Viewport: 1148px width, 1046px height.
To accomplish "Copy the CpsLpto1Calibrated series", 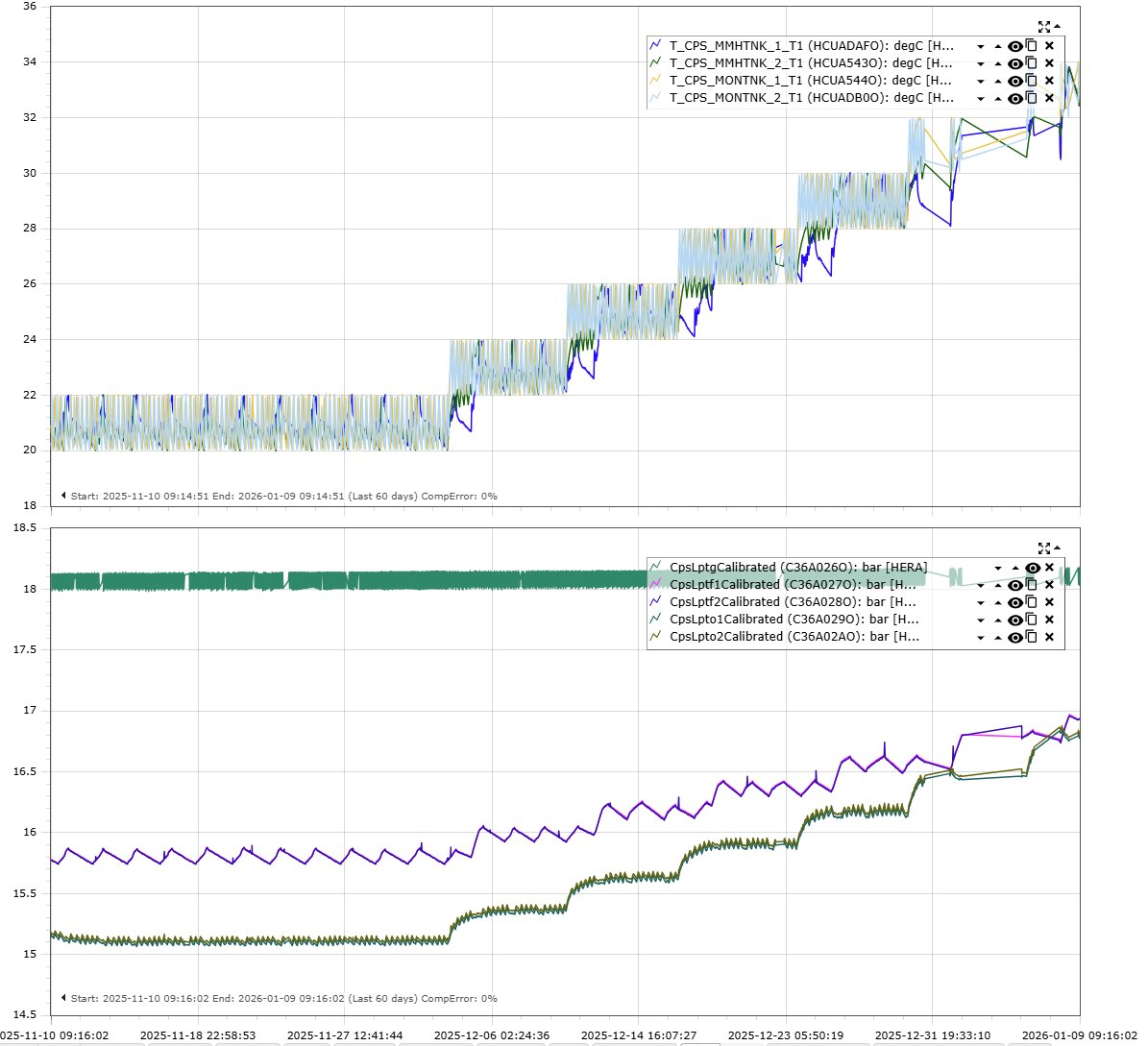I will click(1032, 620).
